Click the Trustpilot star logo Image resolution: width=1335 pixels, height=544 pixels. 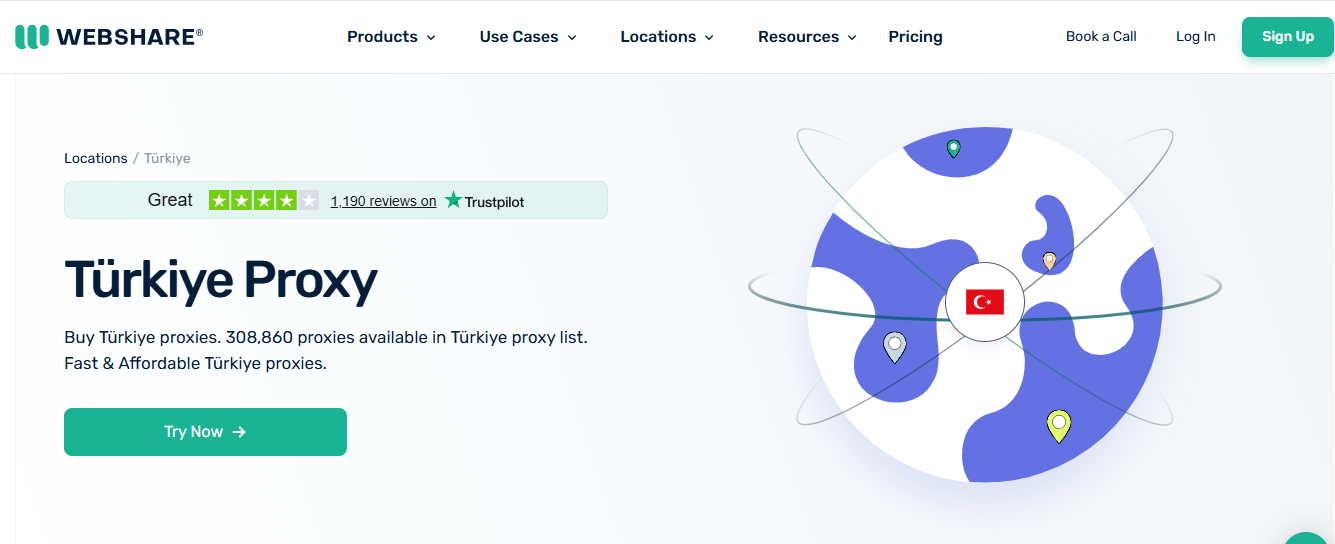(453, 200)
